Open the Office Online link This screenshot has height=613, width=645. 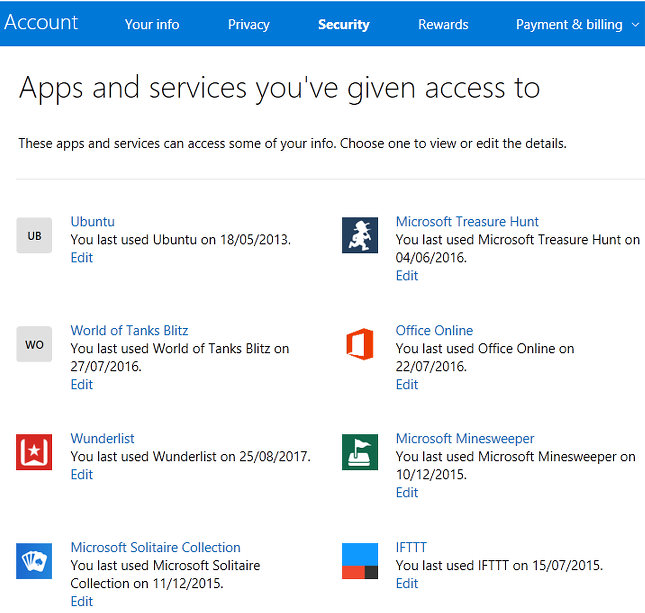(434, 330)
